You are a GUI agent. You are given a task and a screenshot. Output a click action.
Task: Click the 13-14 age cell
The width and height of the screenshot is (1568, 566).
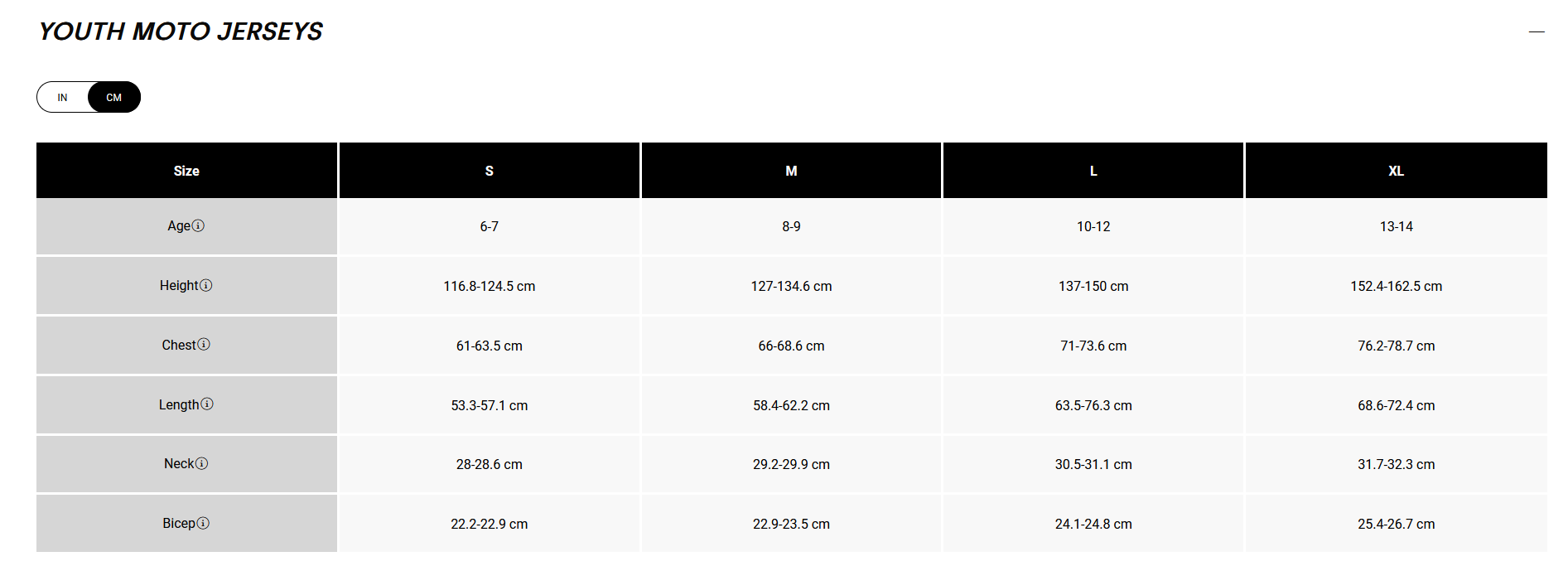[x=1397, y=226]
